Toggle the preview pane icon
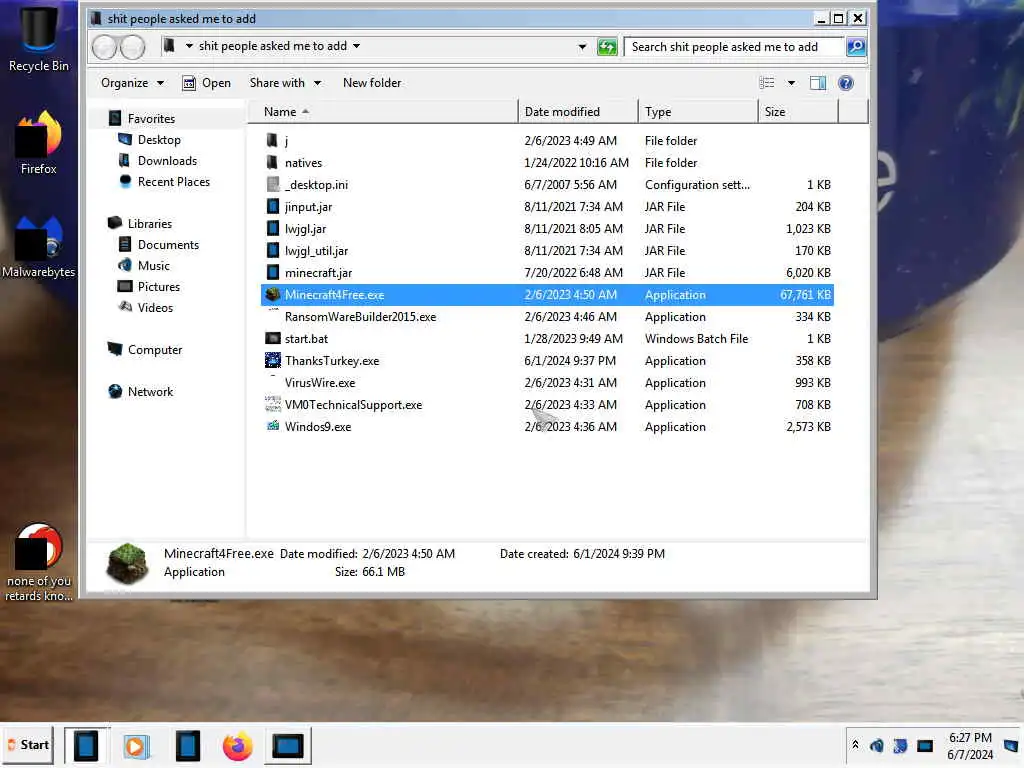 point(818,83)
